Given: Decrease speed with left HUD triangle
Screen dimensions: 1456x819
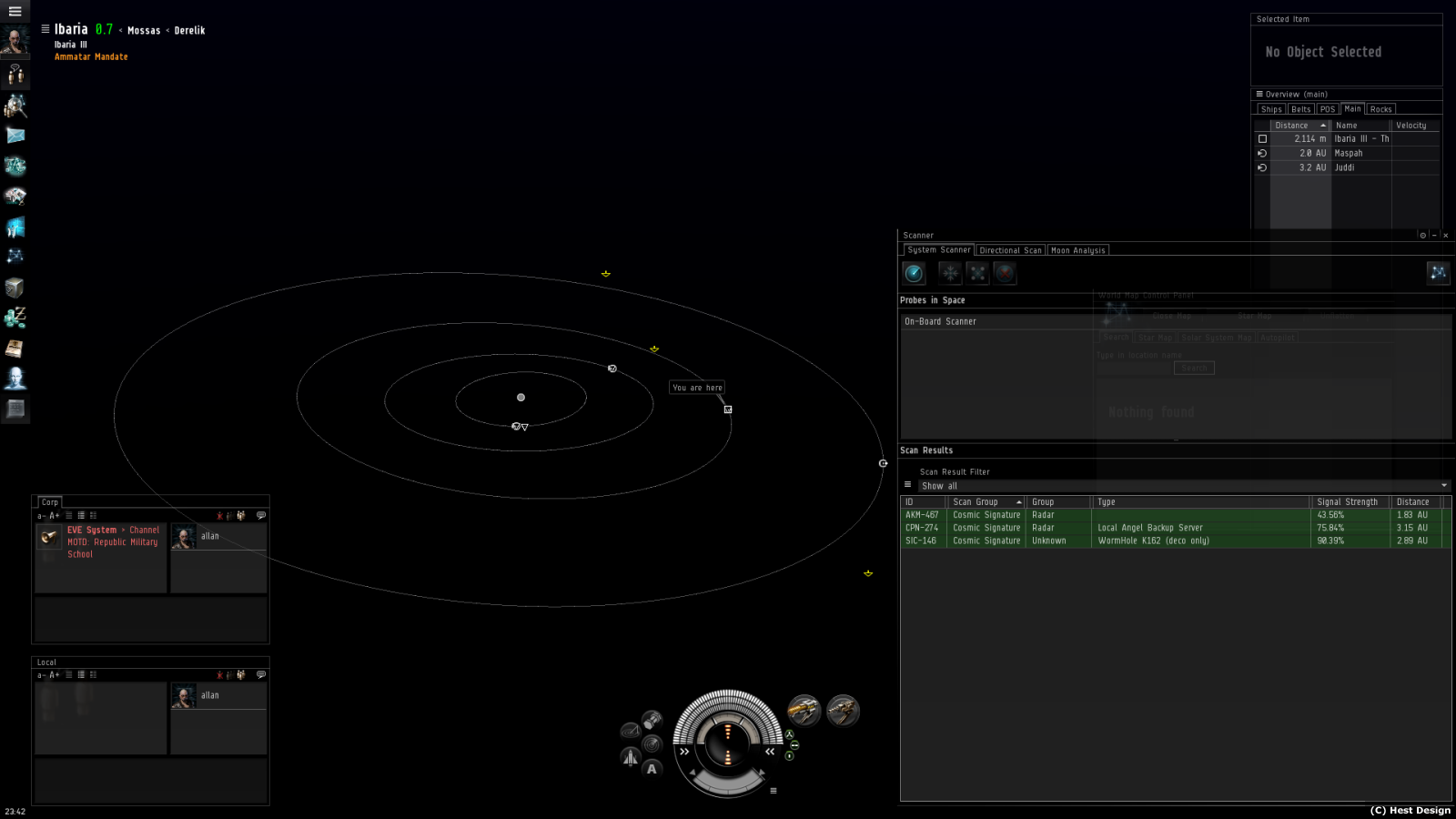Looking at the screenshot, I should click(693, 773).
